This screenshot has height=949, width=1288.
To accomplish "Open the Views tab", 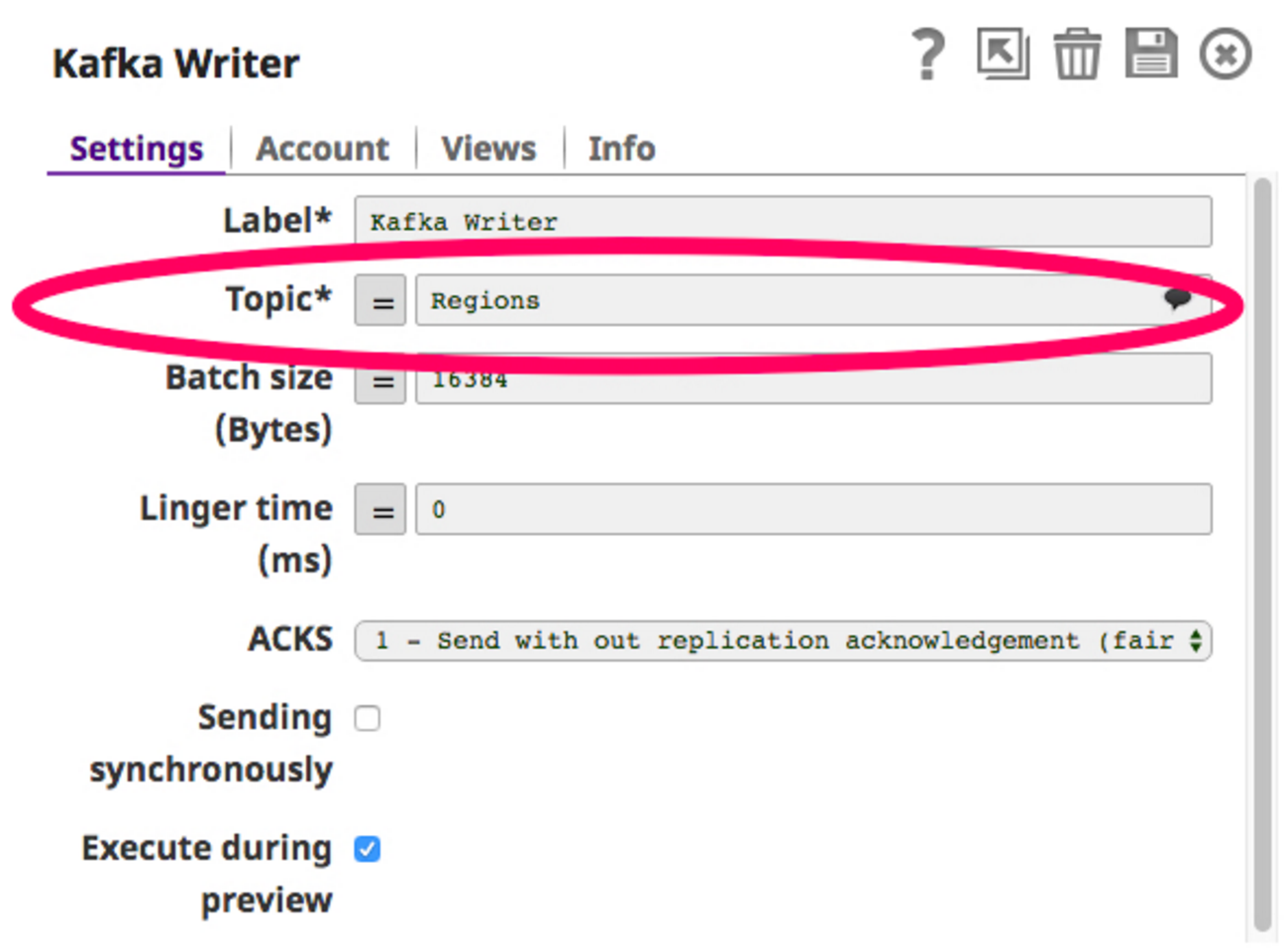I will click(x=488, y=149).
